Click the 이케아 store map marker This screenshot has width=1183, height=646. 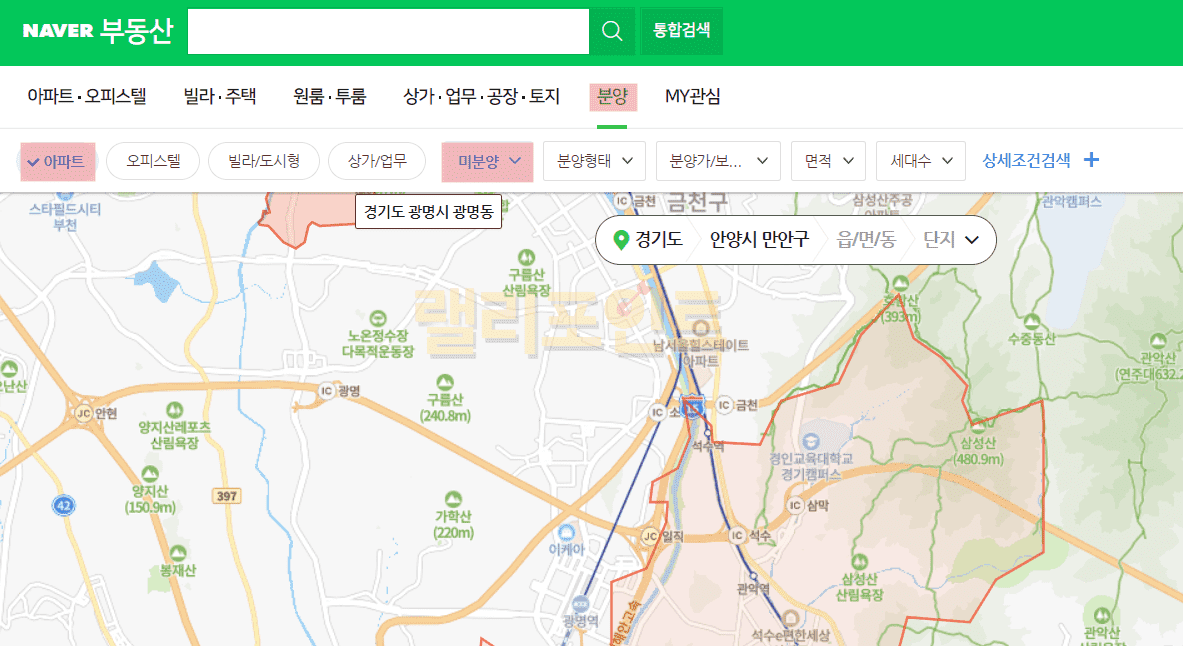point(567,532)
